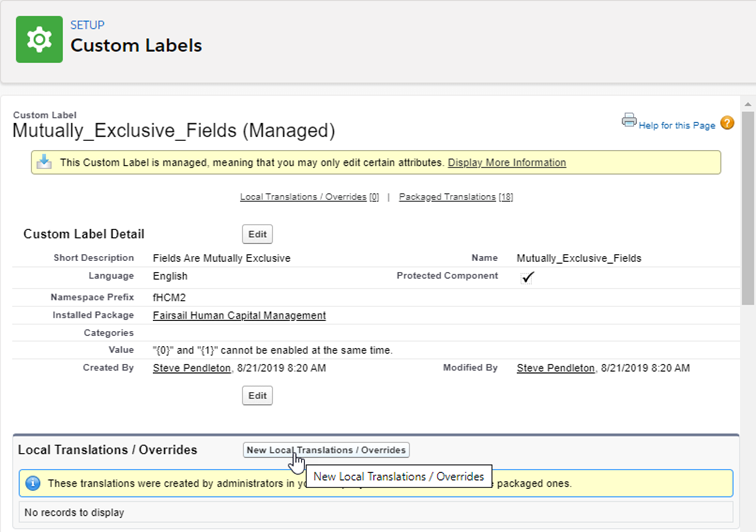
Task: Click the Custom Labels page heading
Action: 136,46
